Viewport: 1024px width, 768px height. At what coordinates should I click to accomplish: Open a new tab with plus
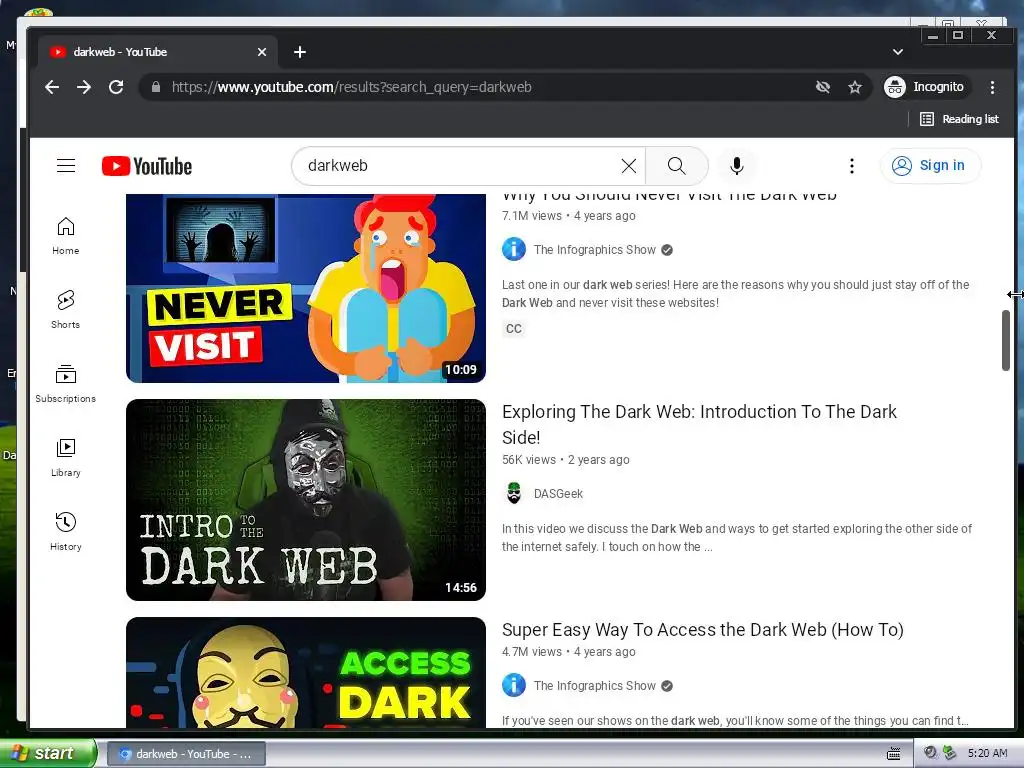coord(300,52)
